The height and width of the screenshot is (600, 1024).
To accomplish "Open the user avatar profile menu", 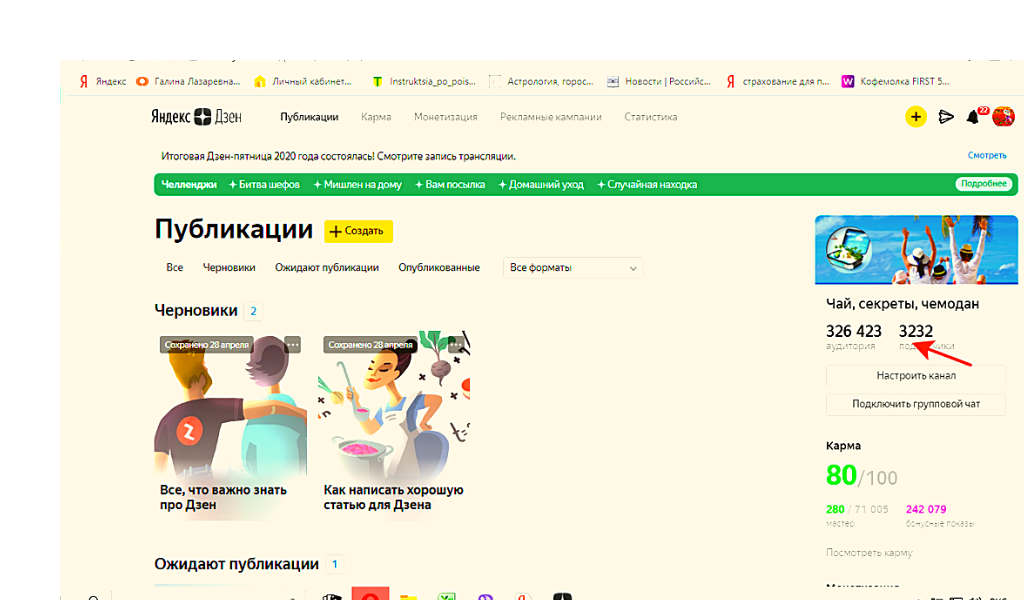I will coord(1003,116).
